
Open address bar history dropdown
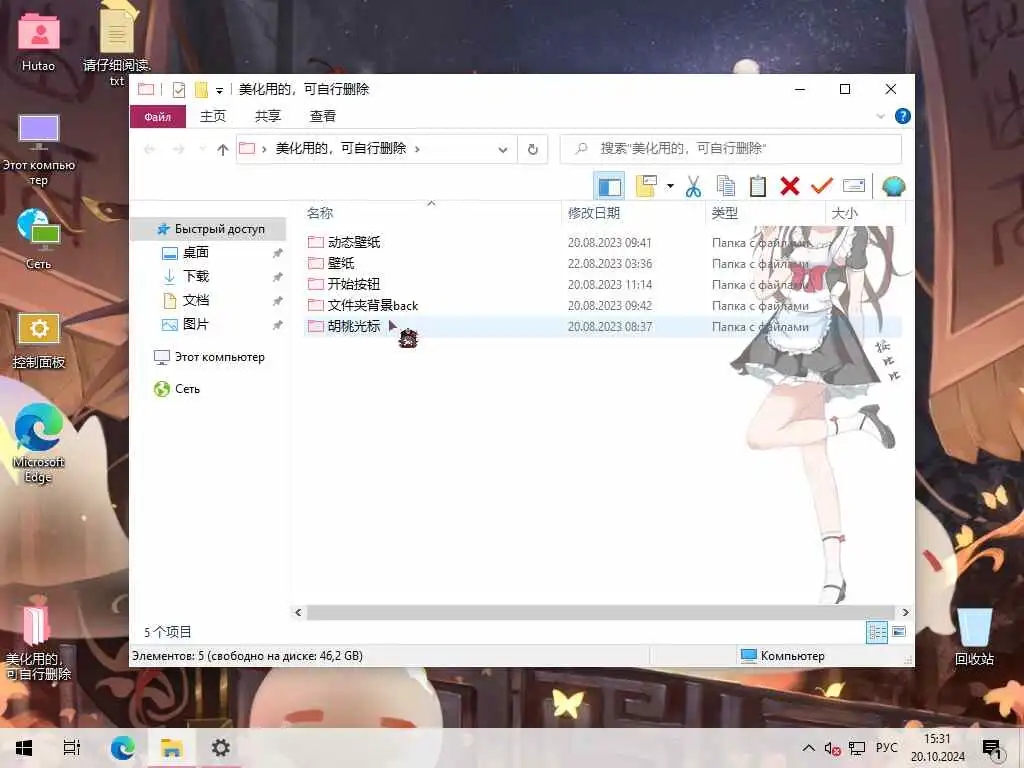point(503,150)
